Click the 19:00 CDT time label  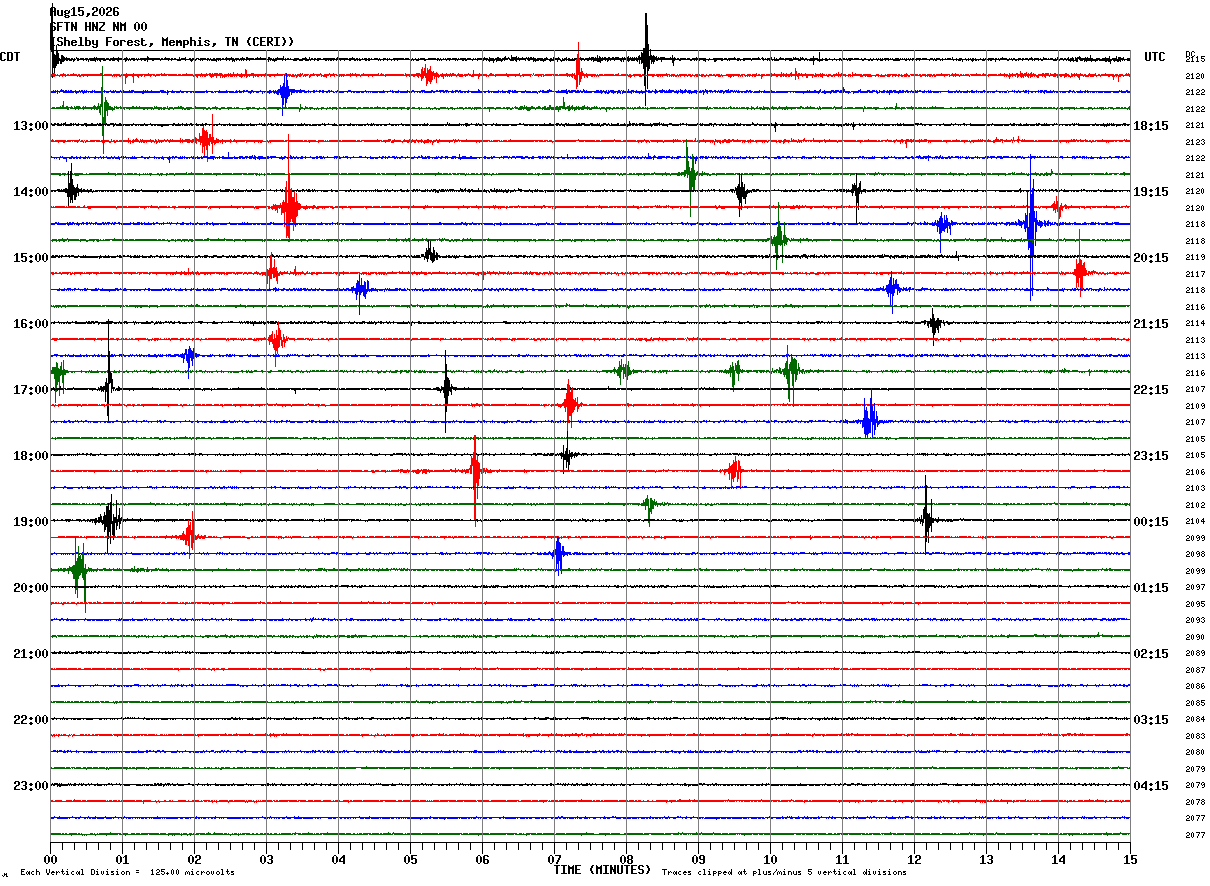[x=30, y=522]
